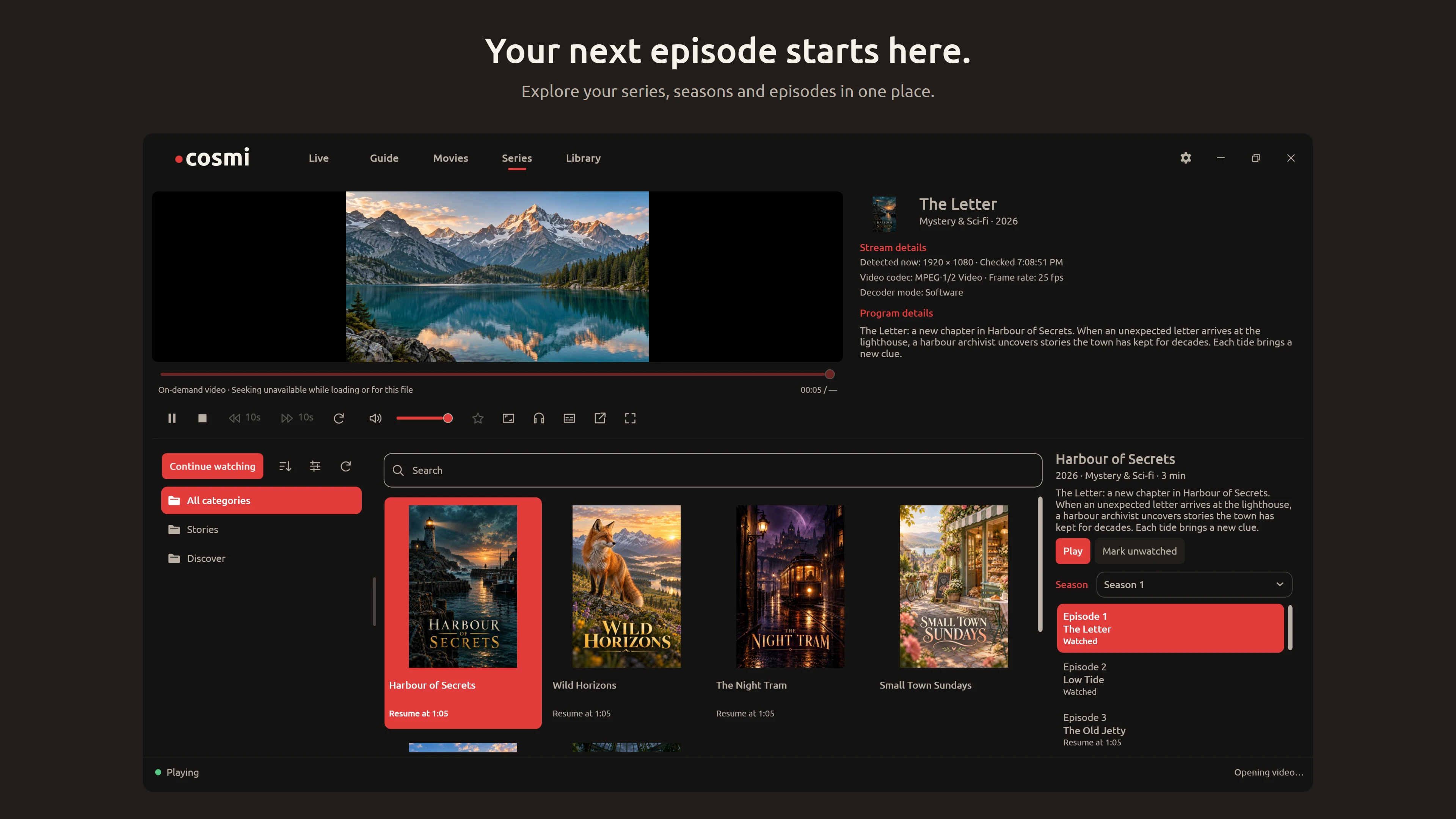Click the playback progress bar

[x=494, y=374]
